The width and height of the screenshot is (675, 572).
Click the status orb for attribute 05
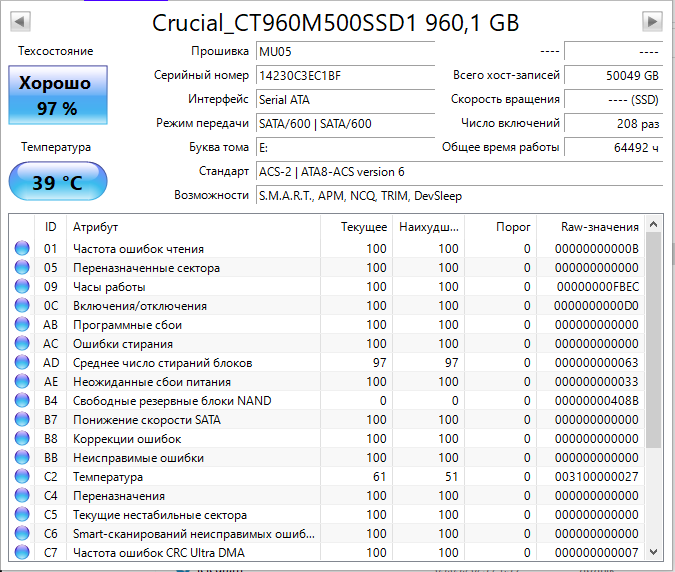tap(22, 267)
